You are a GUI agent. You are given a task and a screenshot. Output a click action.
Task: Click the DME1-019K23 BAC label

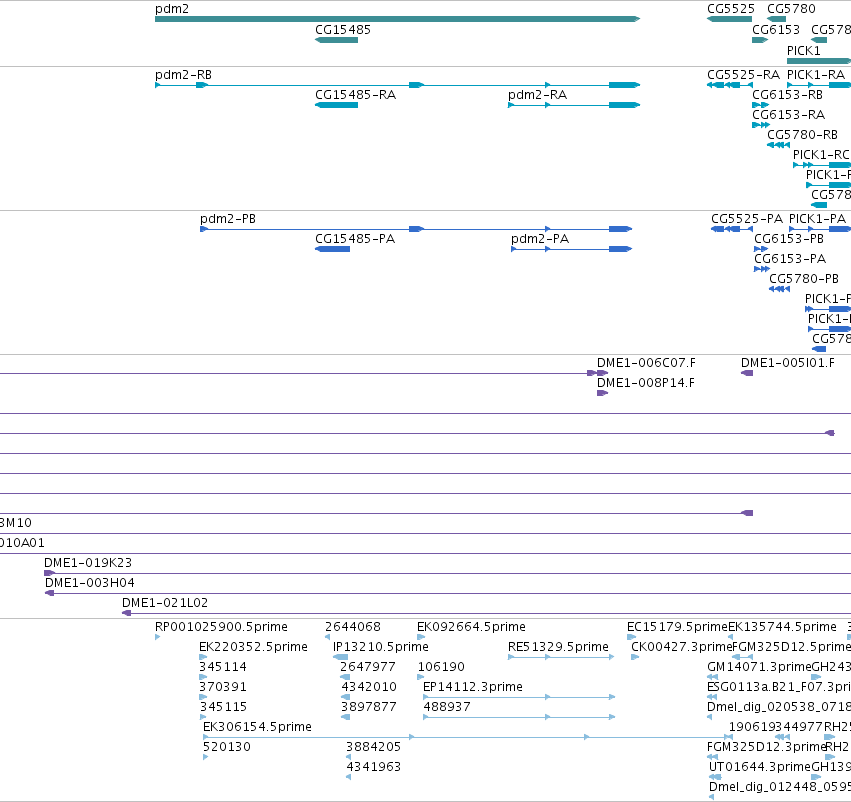click(x=88, y=563)
